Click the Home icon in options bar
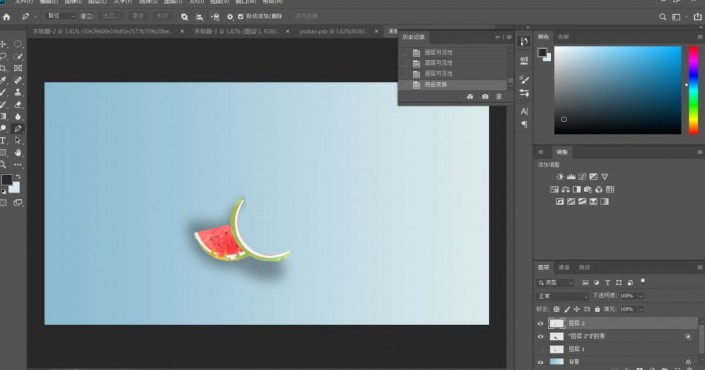The height and width of the screenshot is (370, 705). [6, 17]
